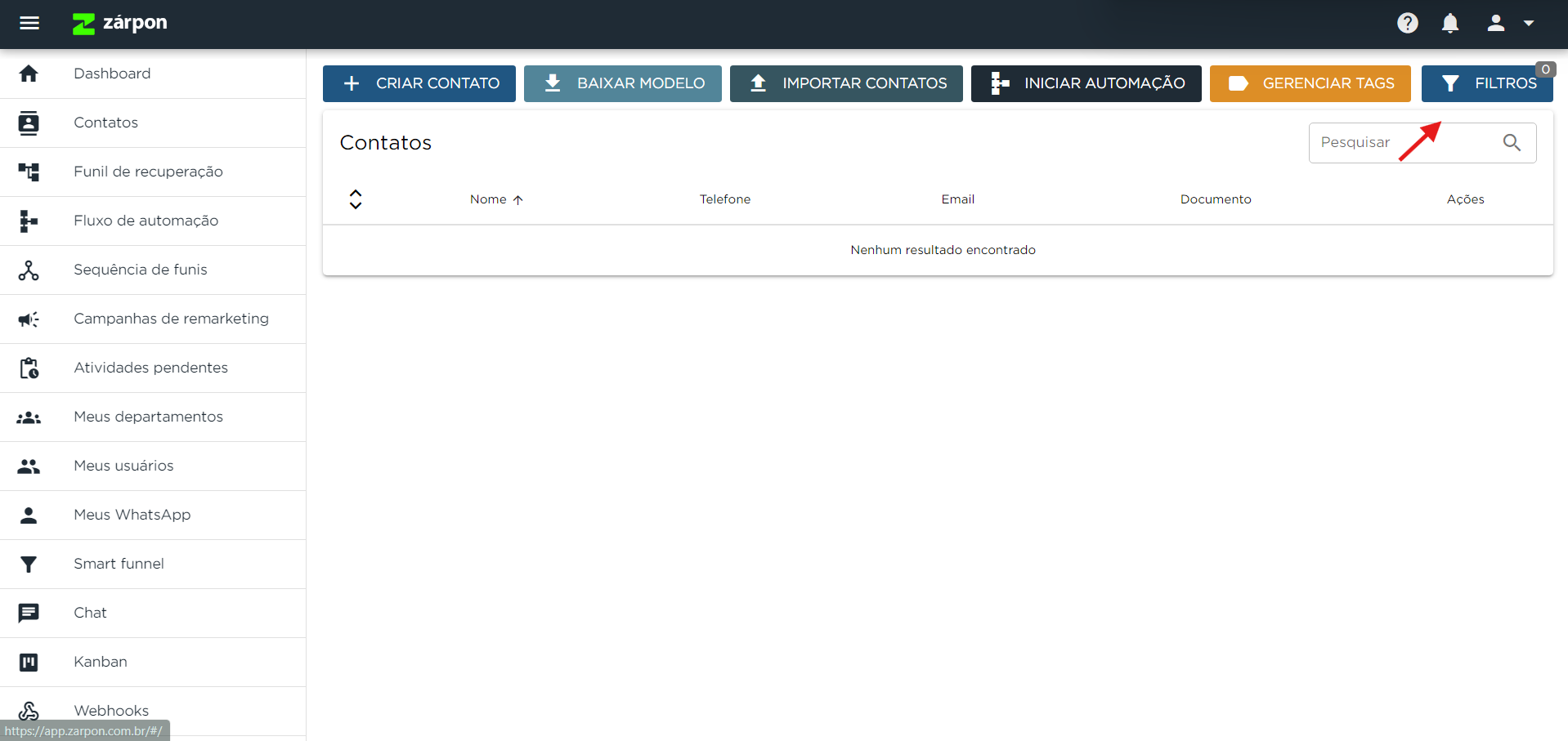Toggle the table expand/collapse chevrons
Image resolution: width=1568 pixels, height=741 pixels.
pos(356,199)
